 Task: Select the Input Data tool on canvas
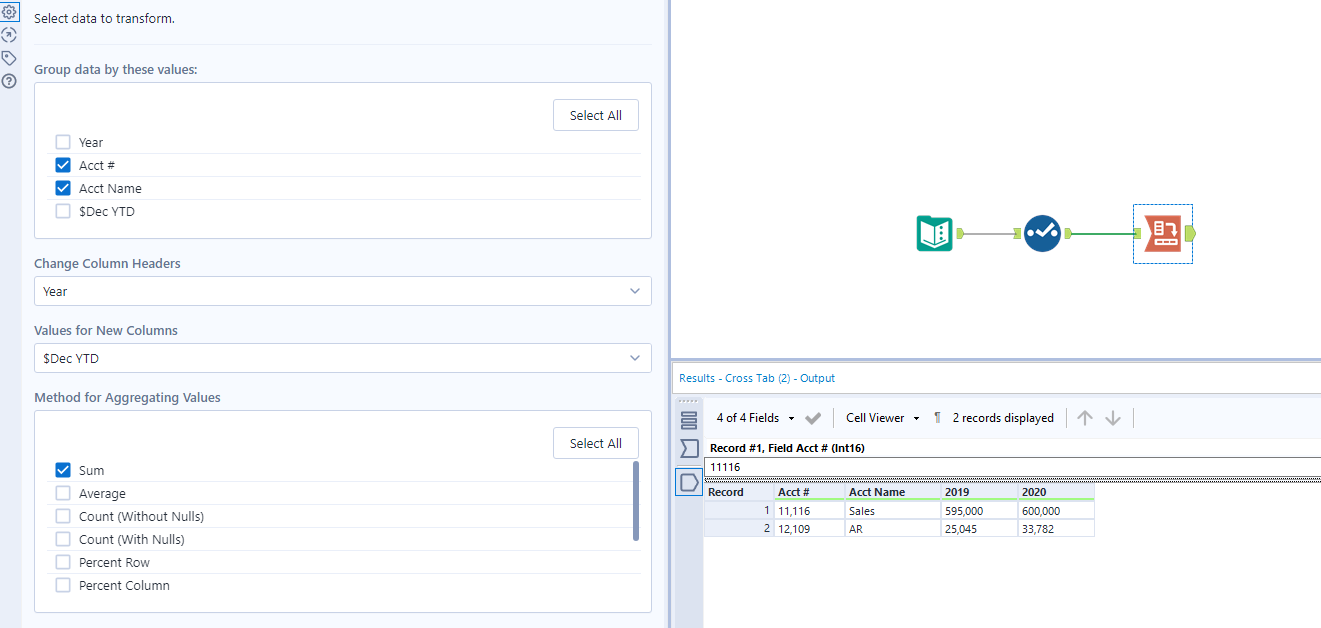pyautogui.click(x=934, y=233)
